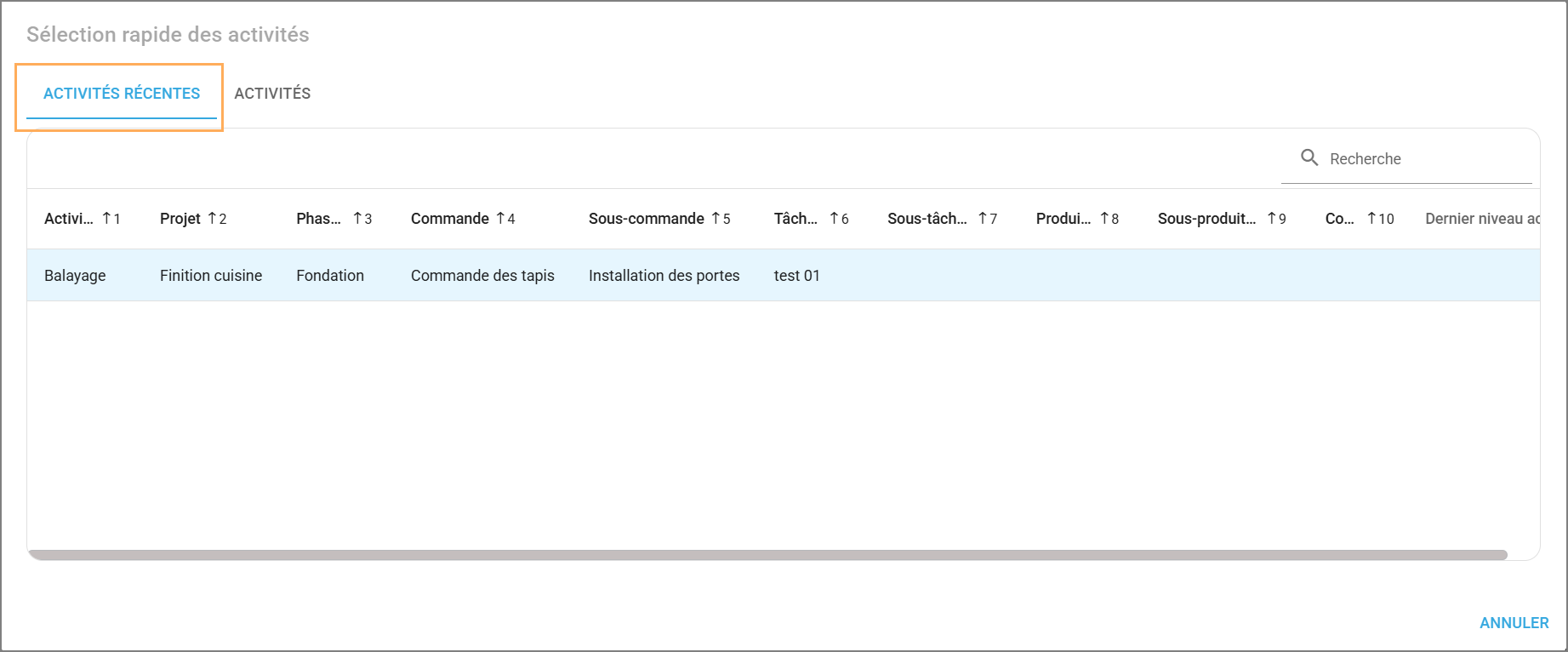Sort by the Activi… column header
This screenshot has width=1568, height=652.
[69, 219]
